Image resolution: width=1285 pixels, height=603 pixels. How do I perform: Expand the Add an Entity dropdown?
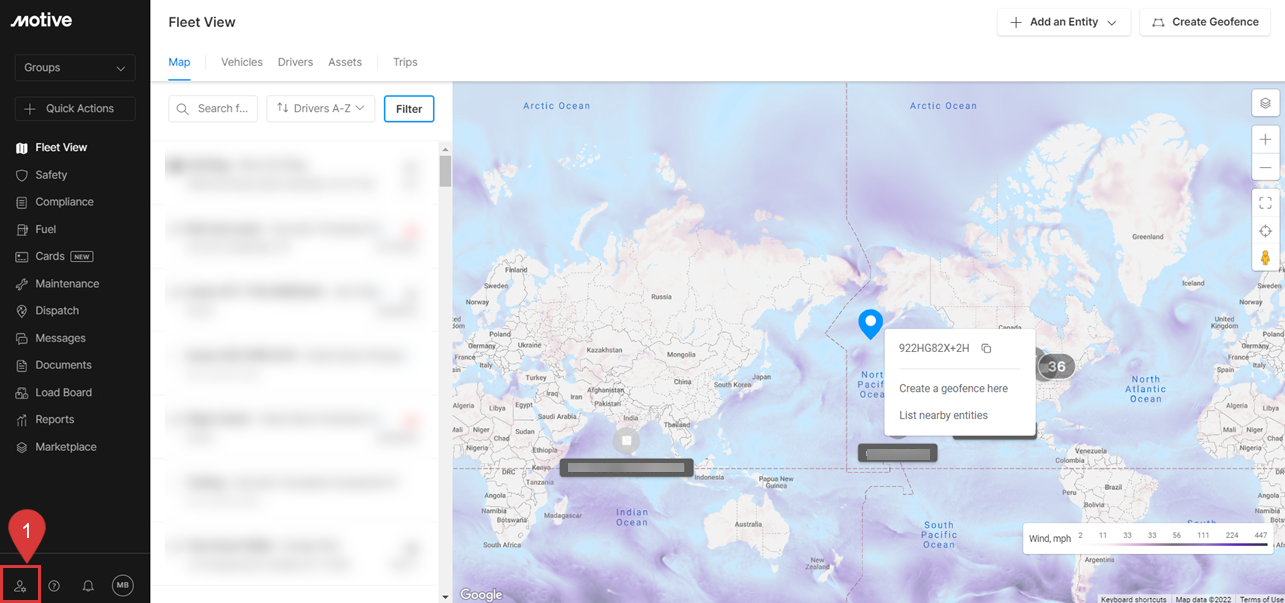pos(1063,22)
